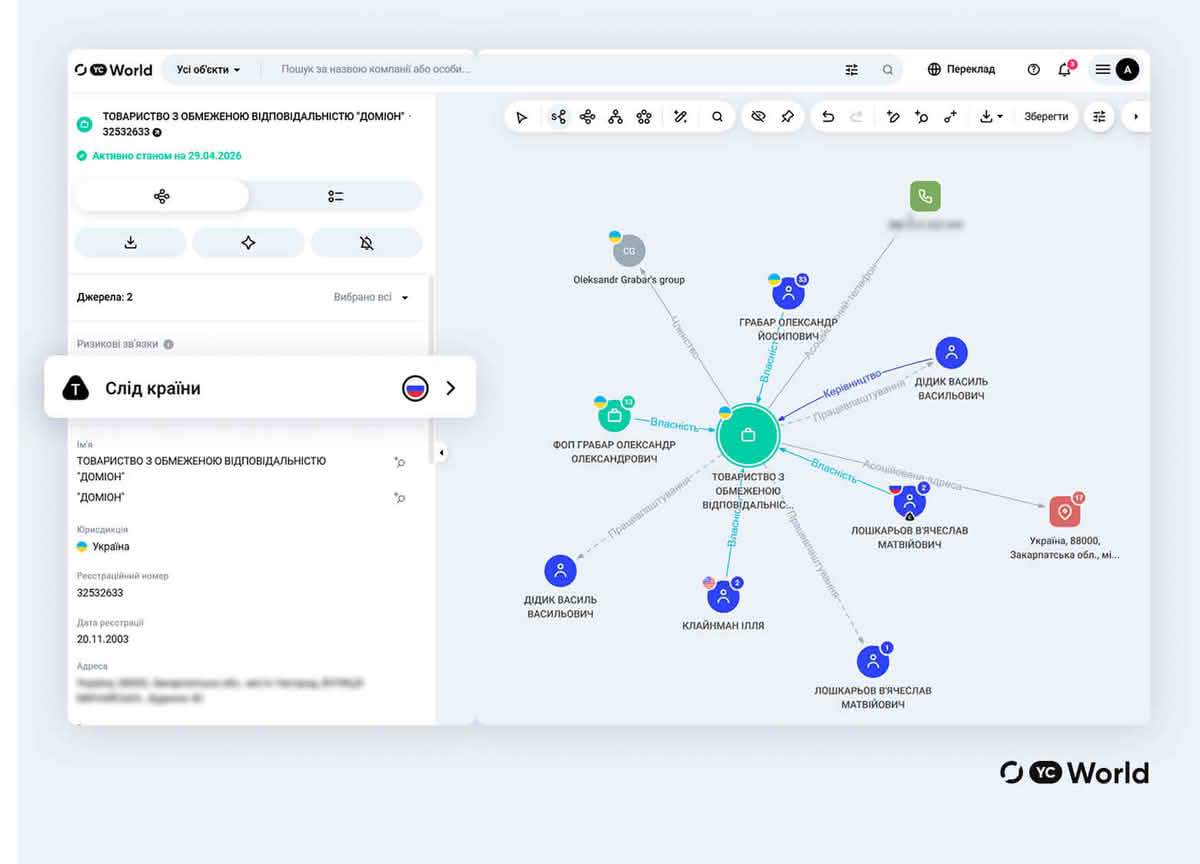Search by short name ДОМІОН icon
Screen dimensions: 1200x864
point(400,497)
